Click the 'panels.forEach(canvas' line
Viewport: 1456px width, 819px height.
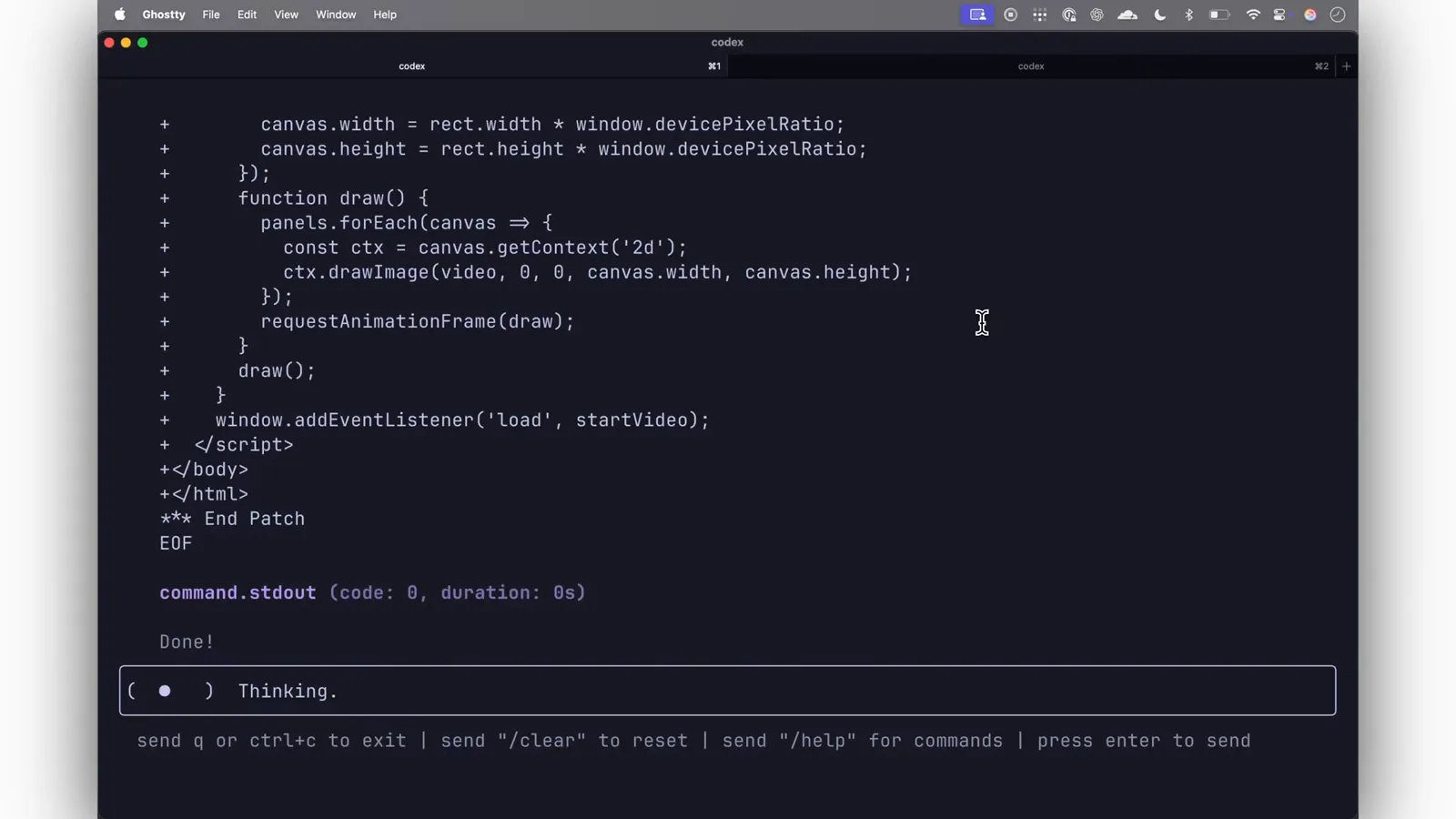406,223
